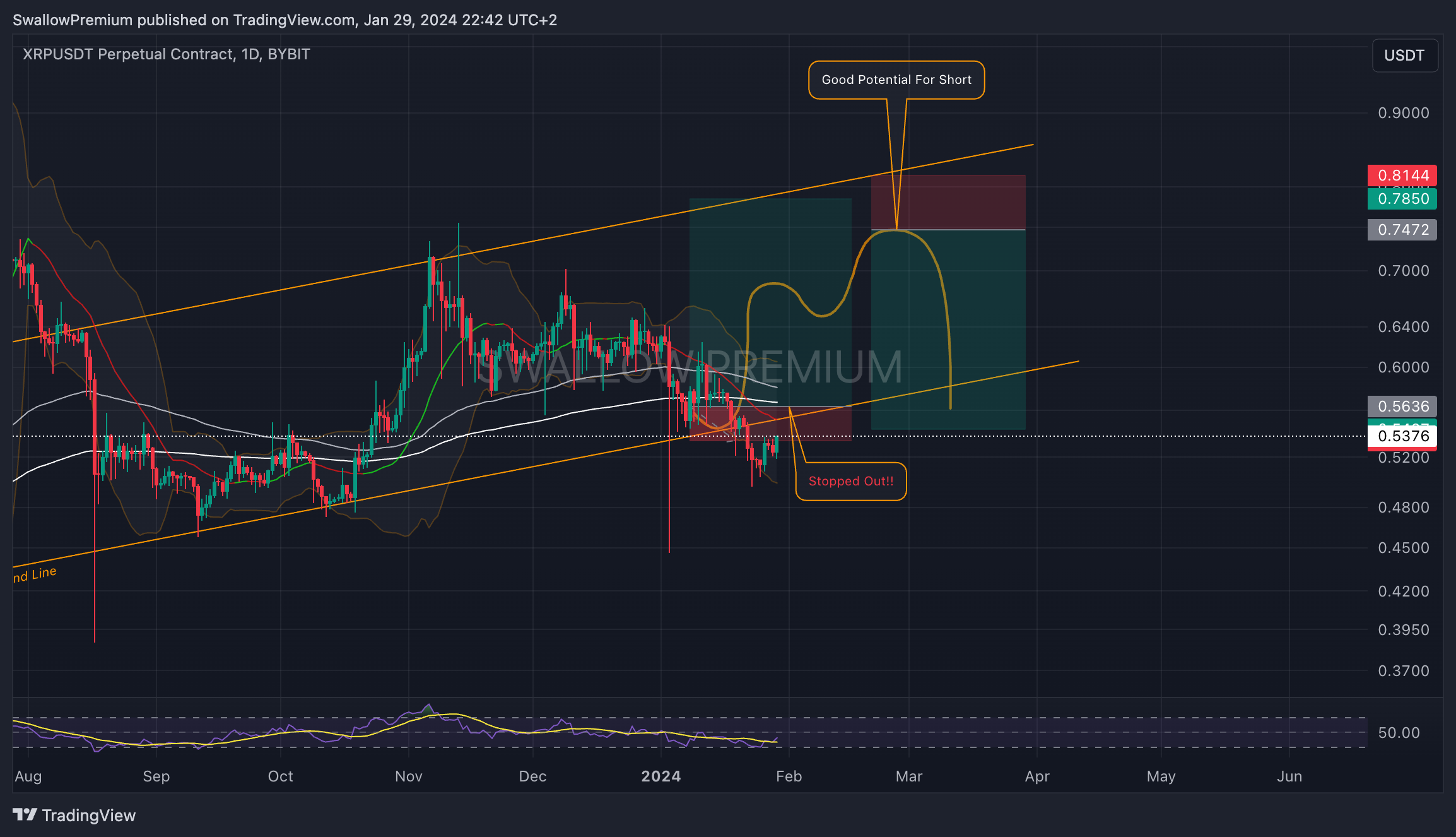Click the 0.7472 gray price label

[x=1402, y=230]
